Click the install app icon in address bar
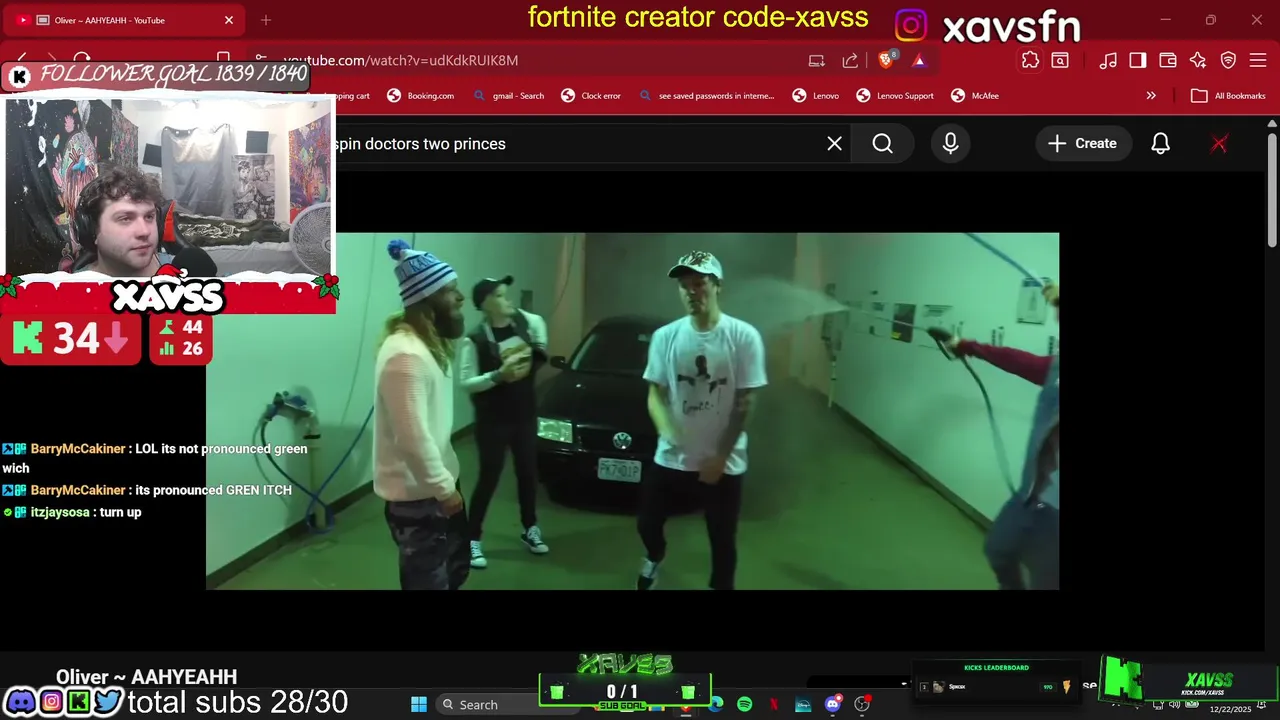The height and width of the screenshot is (720, 1280). point(817,60)
